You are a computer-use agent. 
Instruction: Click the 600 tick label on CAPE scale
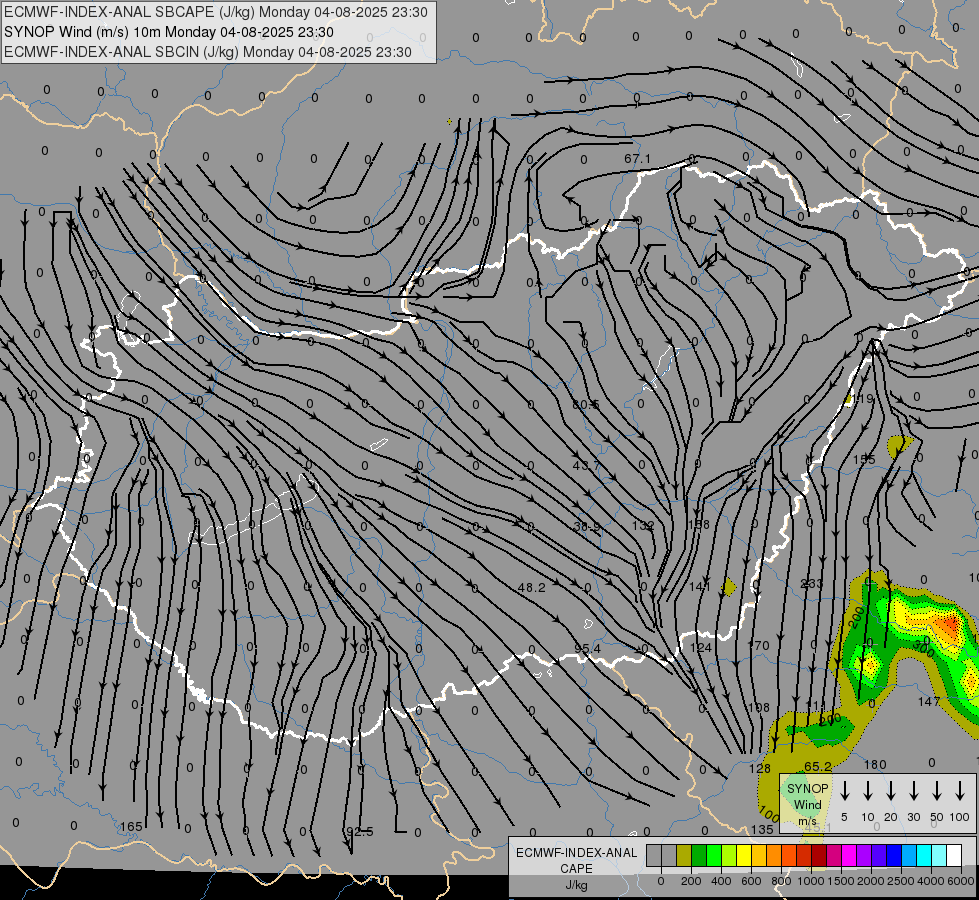(751, 881)
